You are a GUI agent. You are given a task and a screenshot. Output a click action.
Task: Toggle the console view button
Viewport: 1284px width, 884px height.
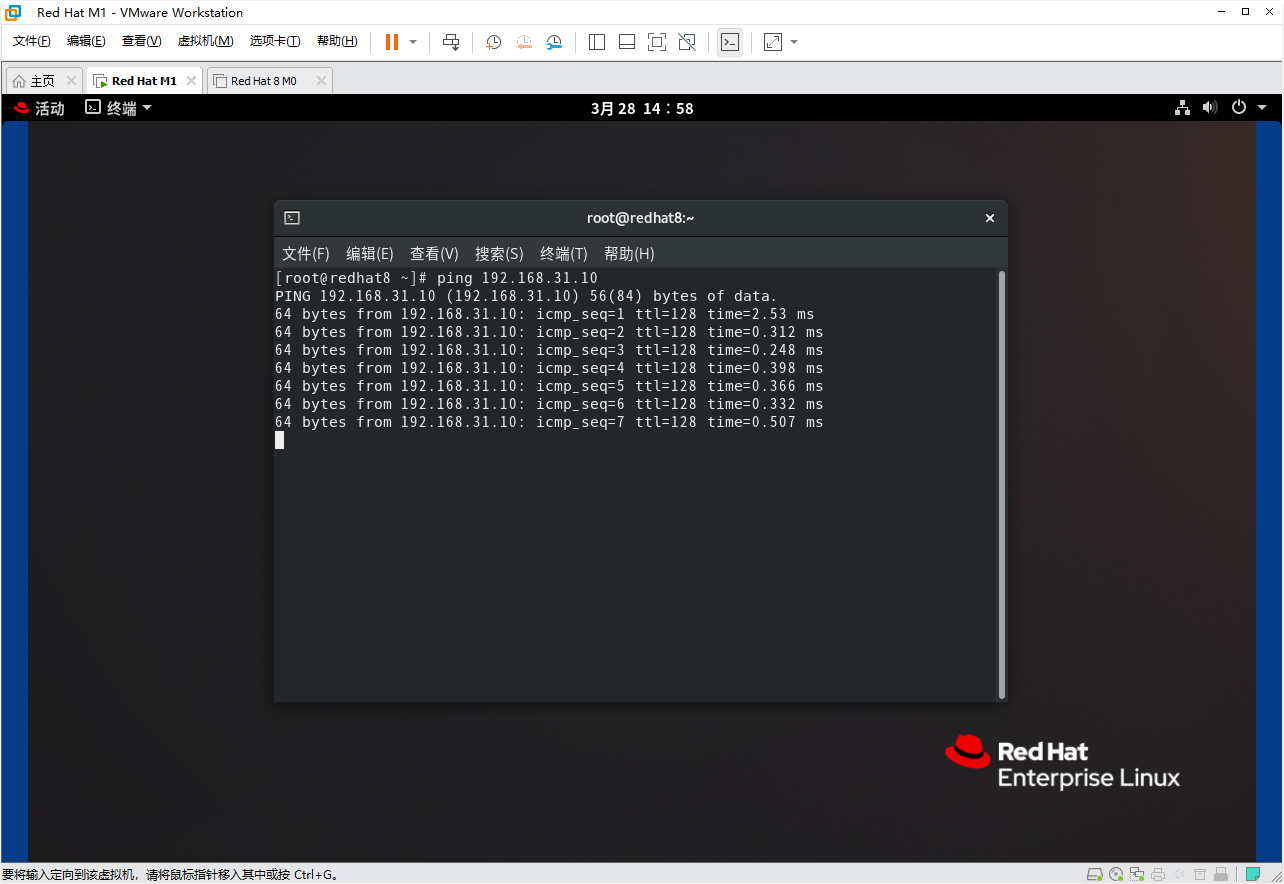pos(730,42)
